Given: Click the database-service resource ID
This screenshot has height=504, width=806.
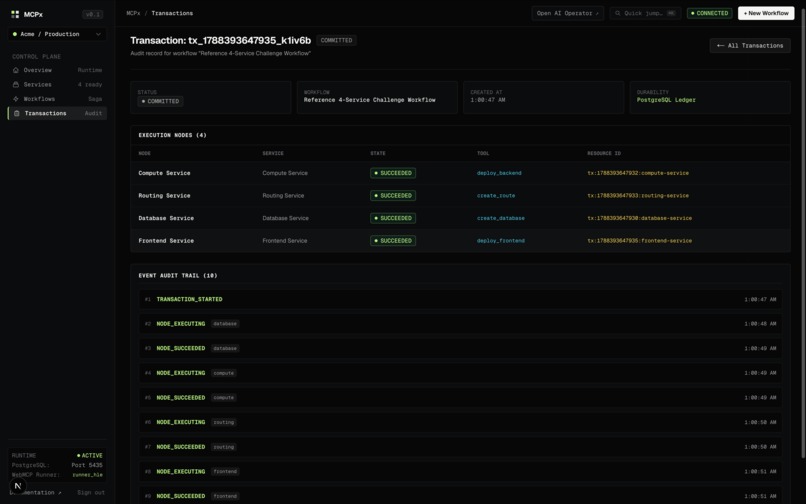Looking at the screenshot, I should pyautogui.click(x=640, y=218).
